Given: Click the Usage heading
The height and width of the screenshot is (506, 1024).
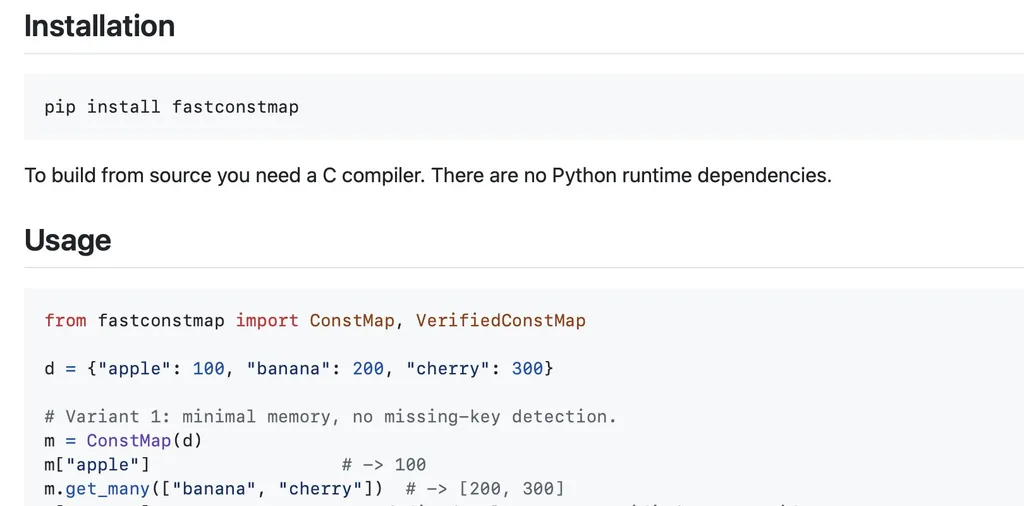Looking at the screenshot, I should coord(68,240).
